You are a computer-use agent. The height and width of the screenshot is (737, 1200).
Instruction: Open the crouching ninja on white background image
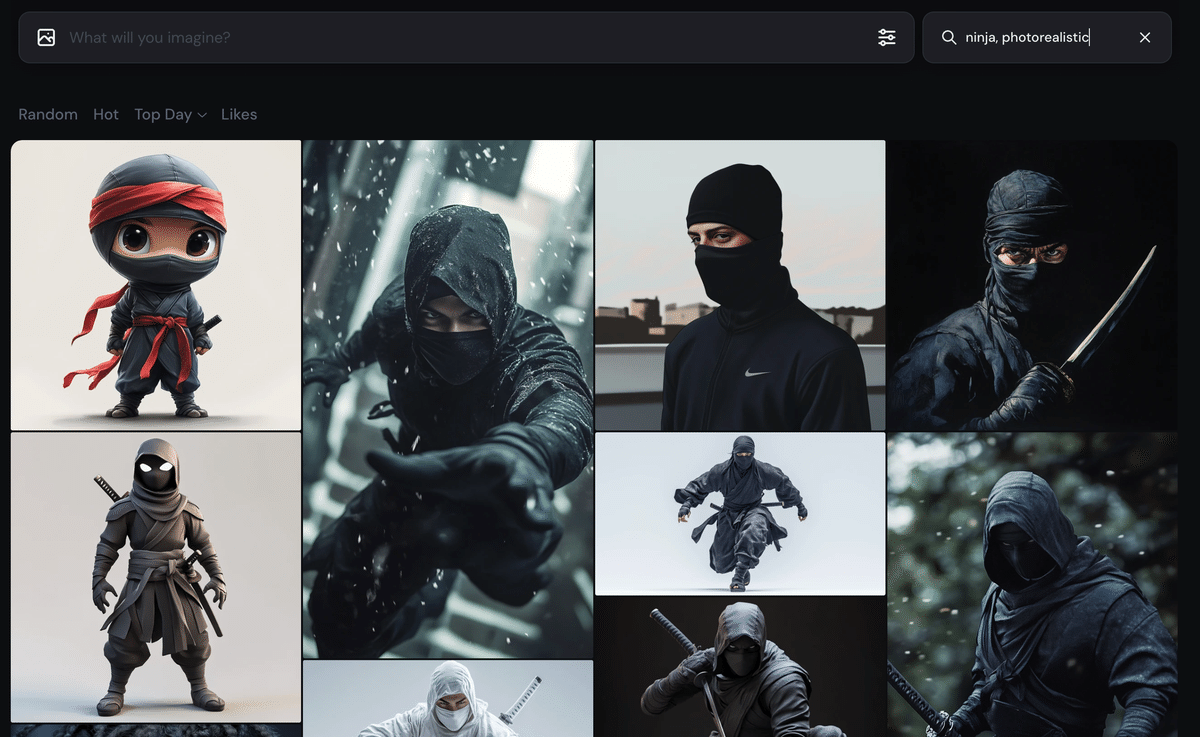740,513
